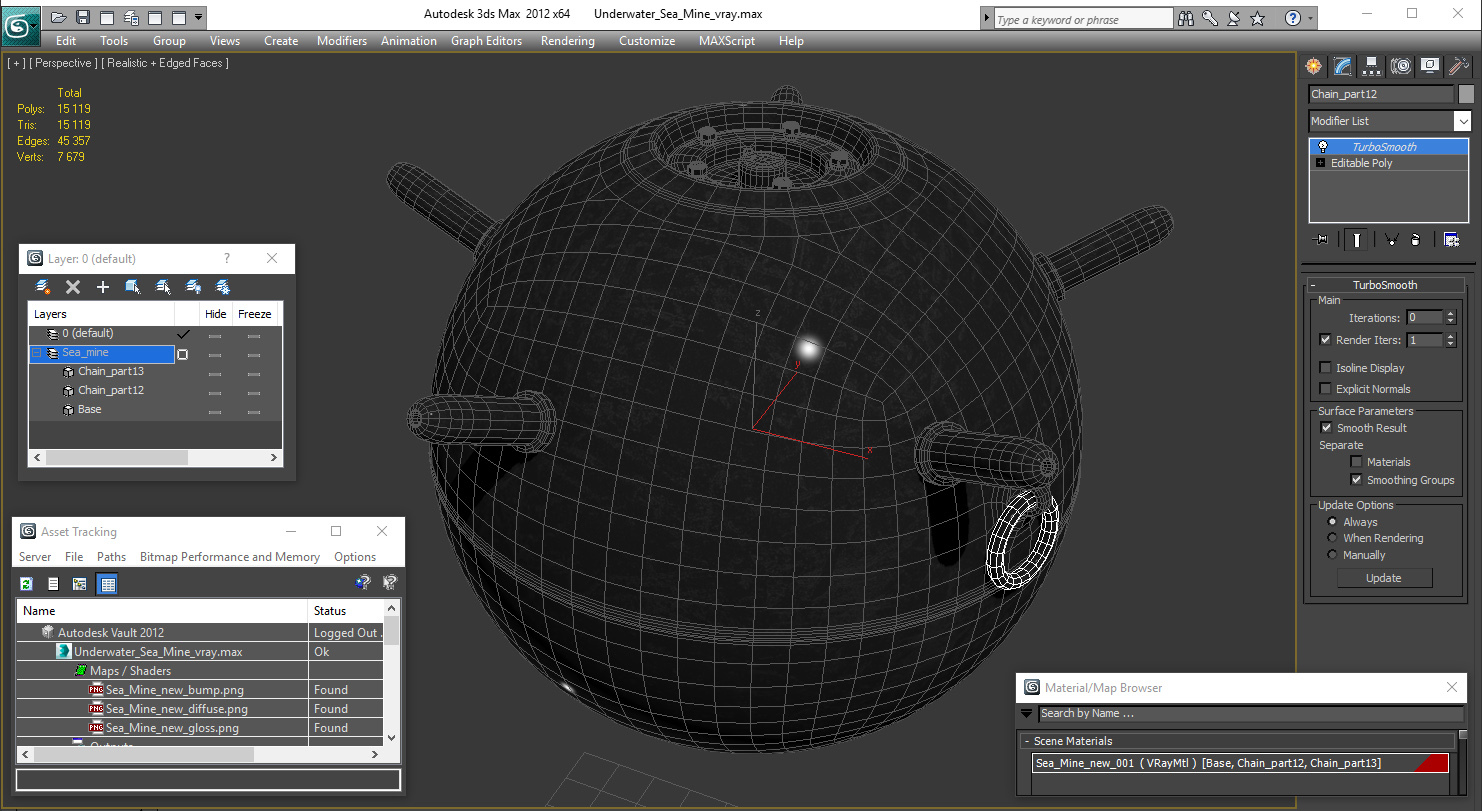Open the Modifiers menu
This screenshot has height=811, width=1482.
pos(342,41)
